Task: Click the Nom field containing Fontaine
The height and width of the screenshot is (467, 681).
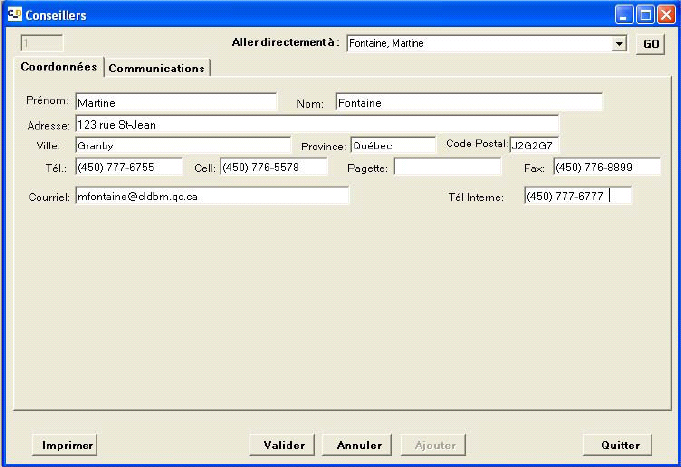Action: [x=468, y=102]
